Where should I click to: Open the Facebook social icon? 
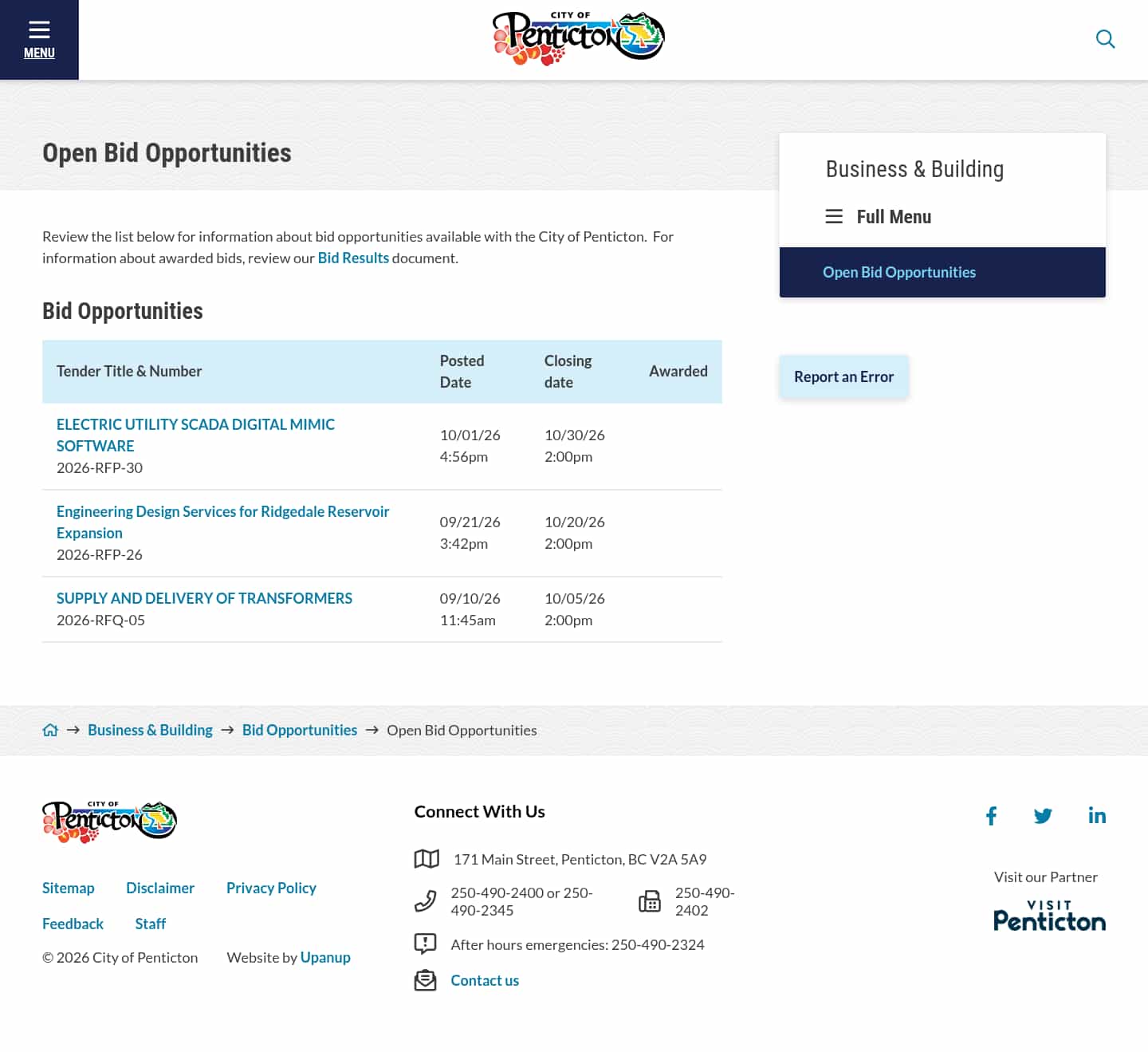coord(991,816)
